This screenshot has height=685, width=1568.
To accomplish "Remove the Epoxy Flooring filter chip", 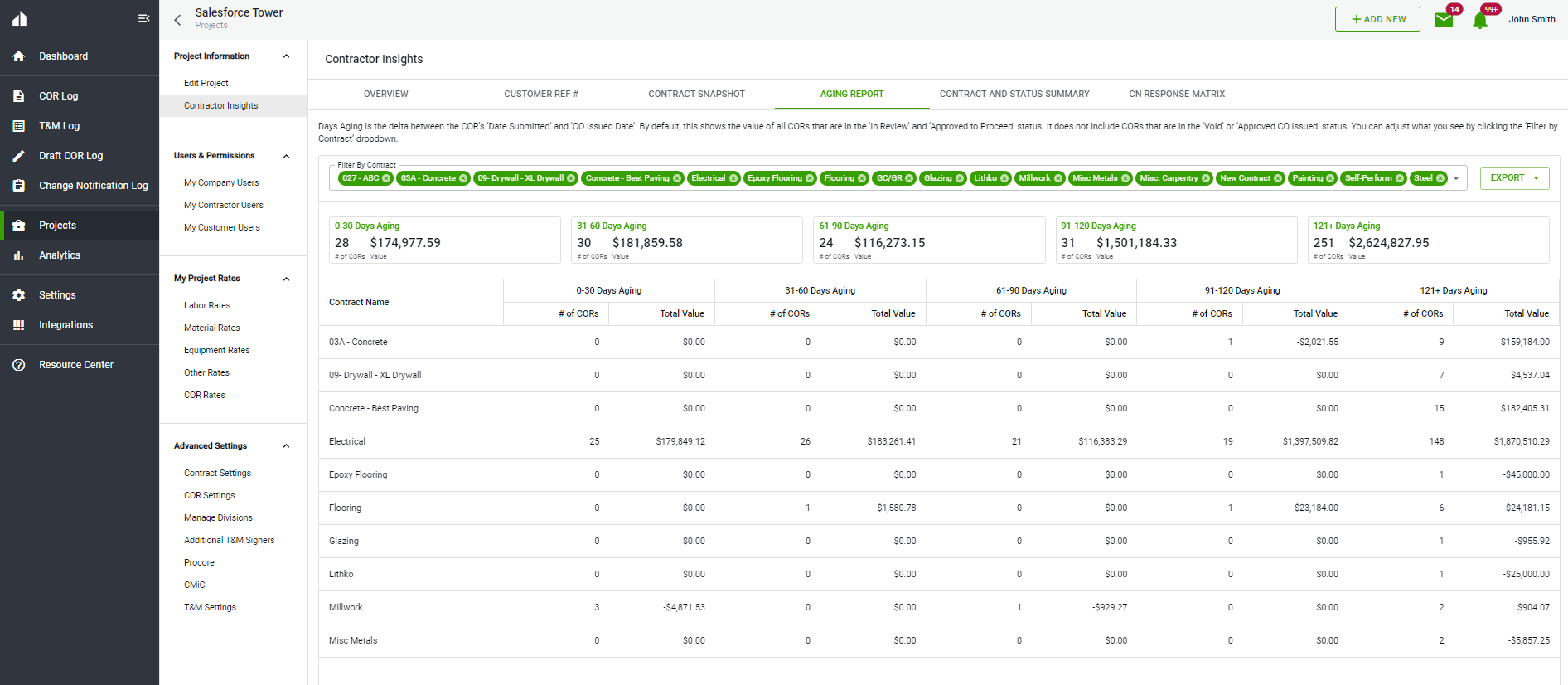I will click(810, 178).
